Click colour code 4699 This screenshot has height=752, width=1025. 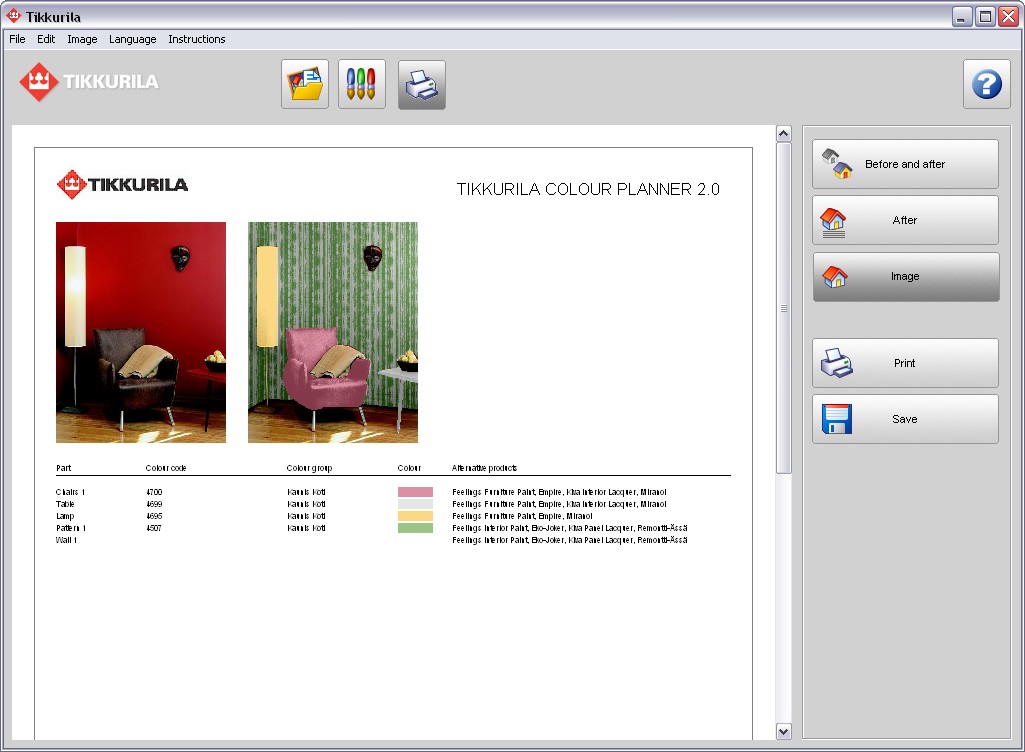point(154,504)
